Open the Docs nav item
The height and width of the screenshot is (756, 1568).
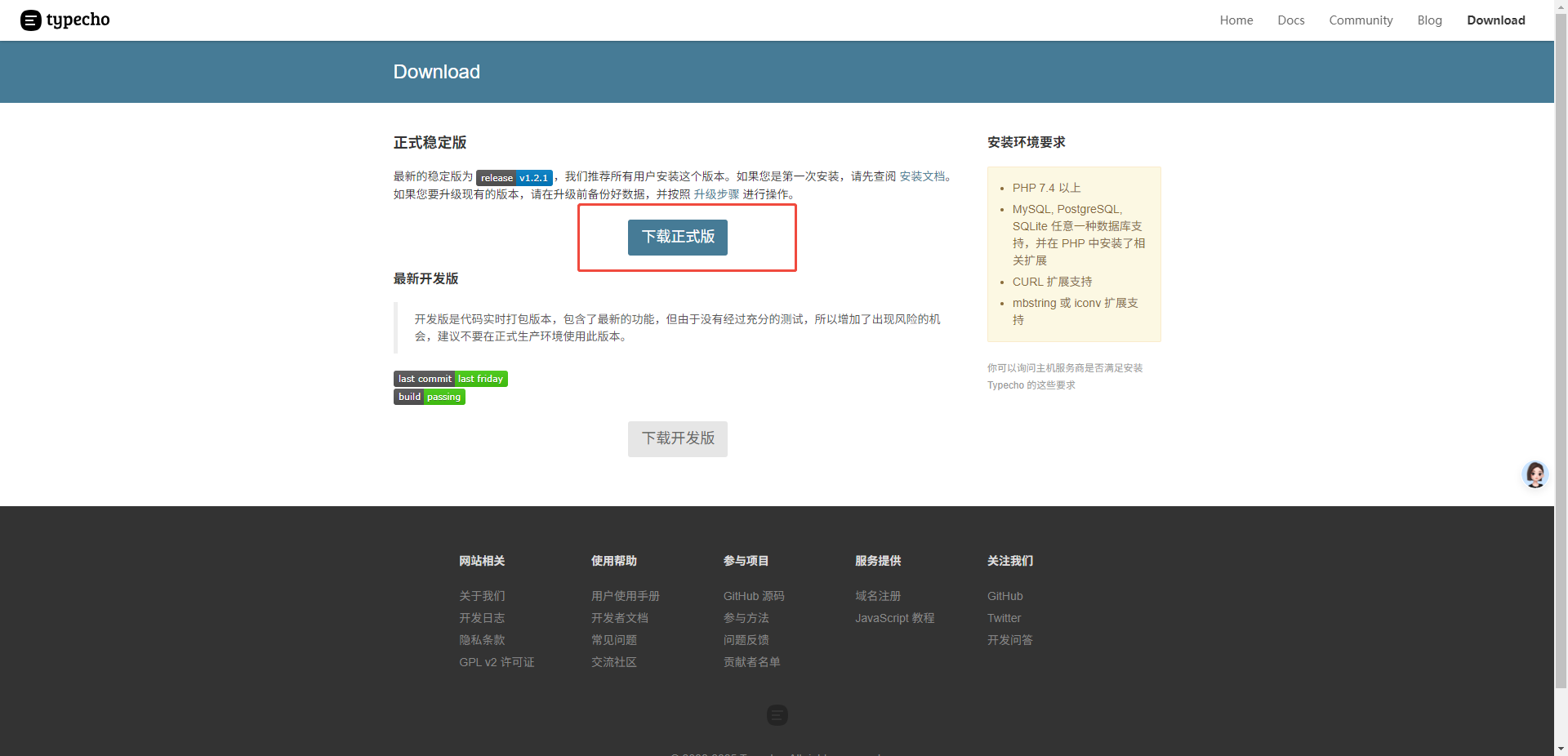tap(1291, 20)
